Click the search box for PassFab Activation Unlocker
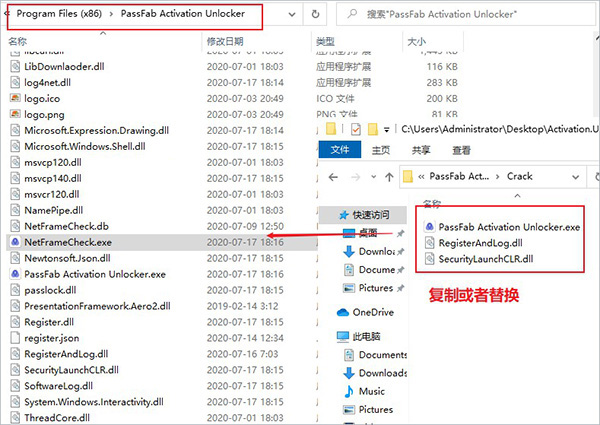The width and height of the screenshot is (600, 425). point(467,14)
